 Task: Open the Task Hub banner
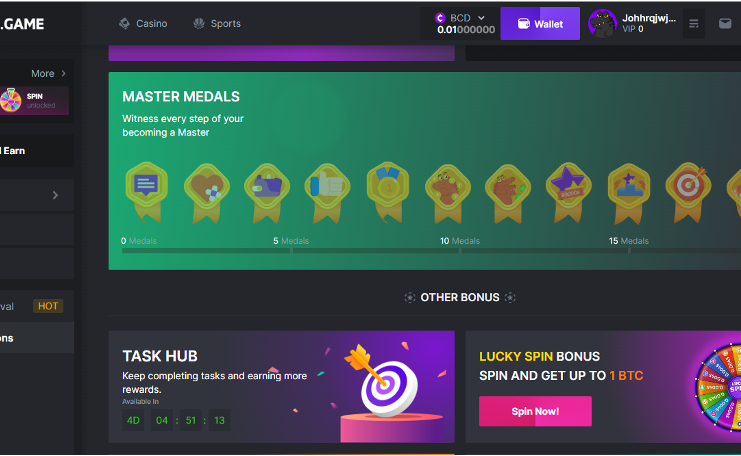282,387
